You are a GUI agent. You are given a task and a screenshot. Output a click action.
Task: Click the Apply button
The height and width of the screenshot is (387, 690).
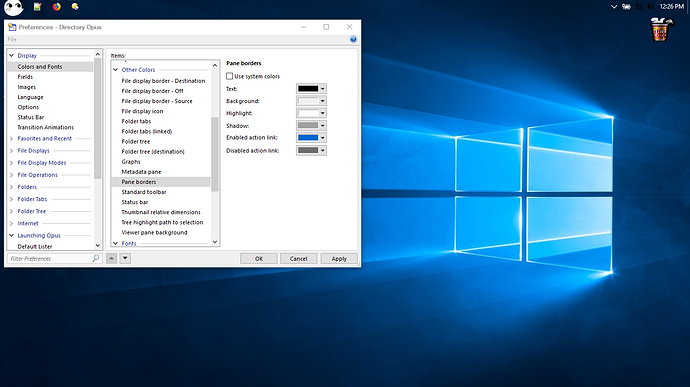339,258
